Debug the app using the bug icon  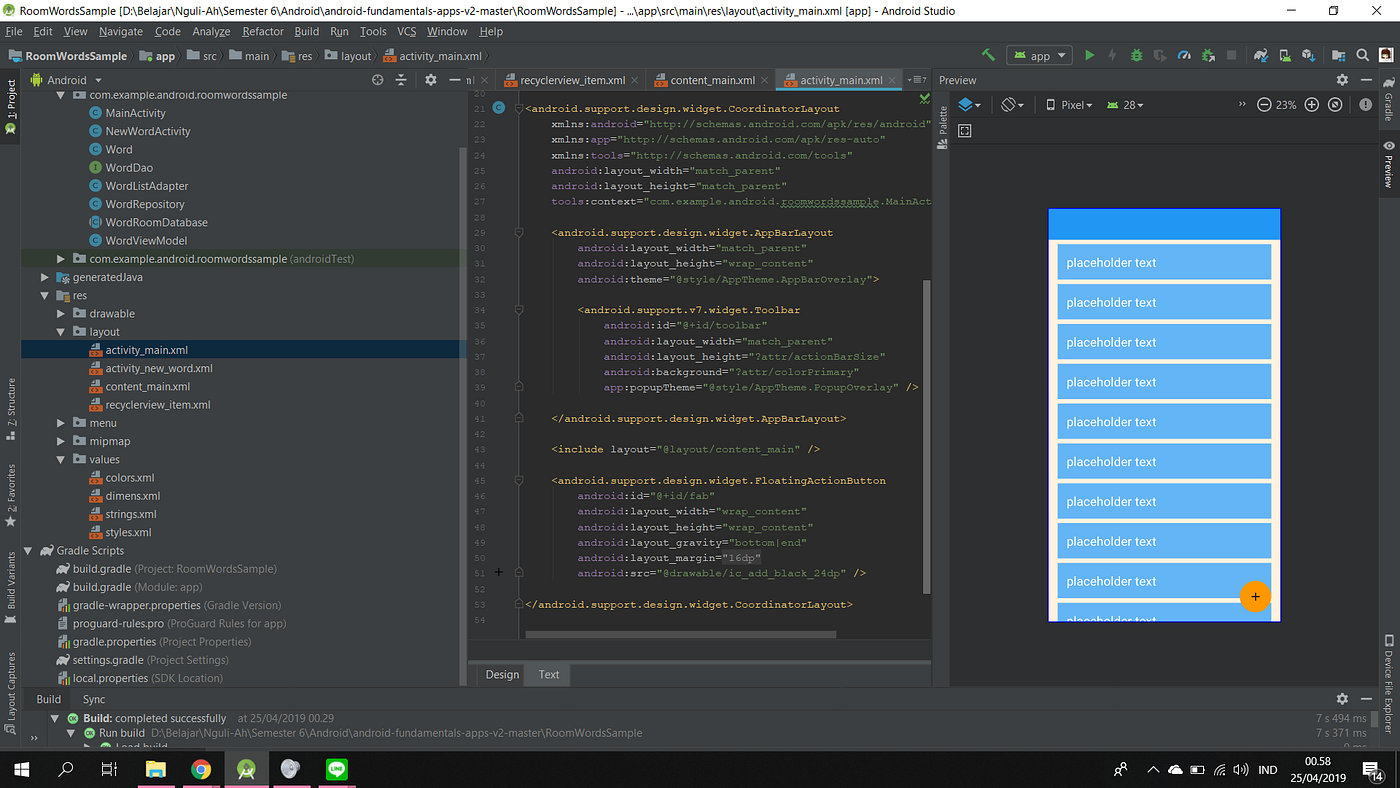click(x=1136, y=55)
